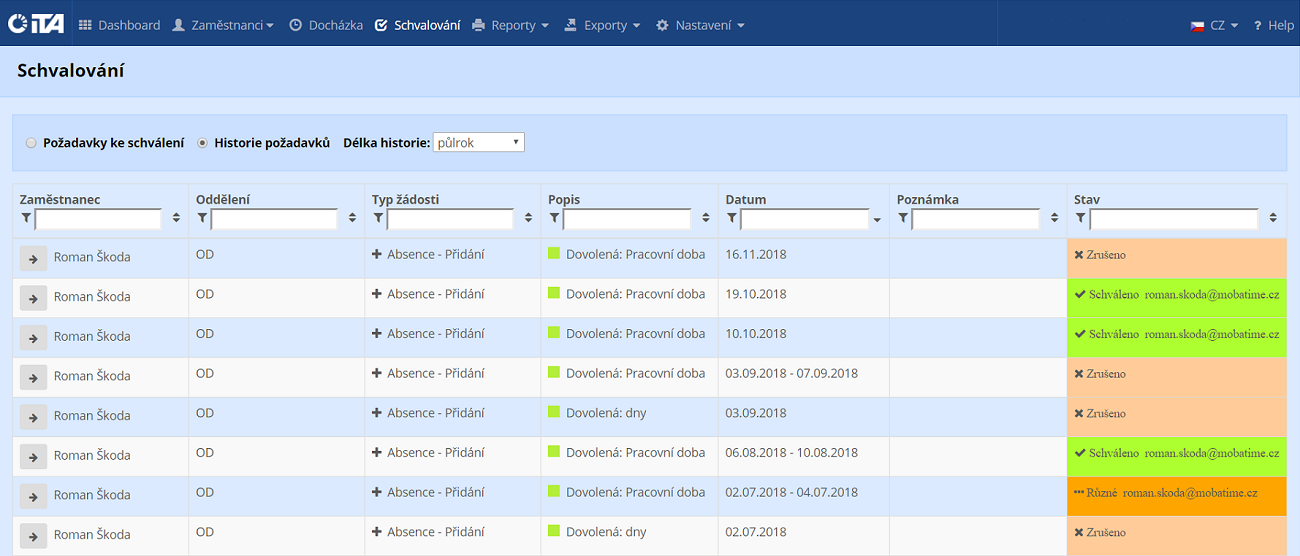Click the ITA logo in header
This screenshot has height=556, width=1300.
point(36,24)
